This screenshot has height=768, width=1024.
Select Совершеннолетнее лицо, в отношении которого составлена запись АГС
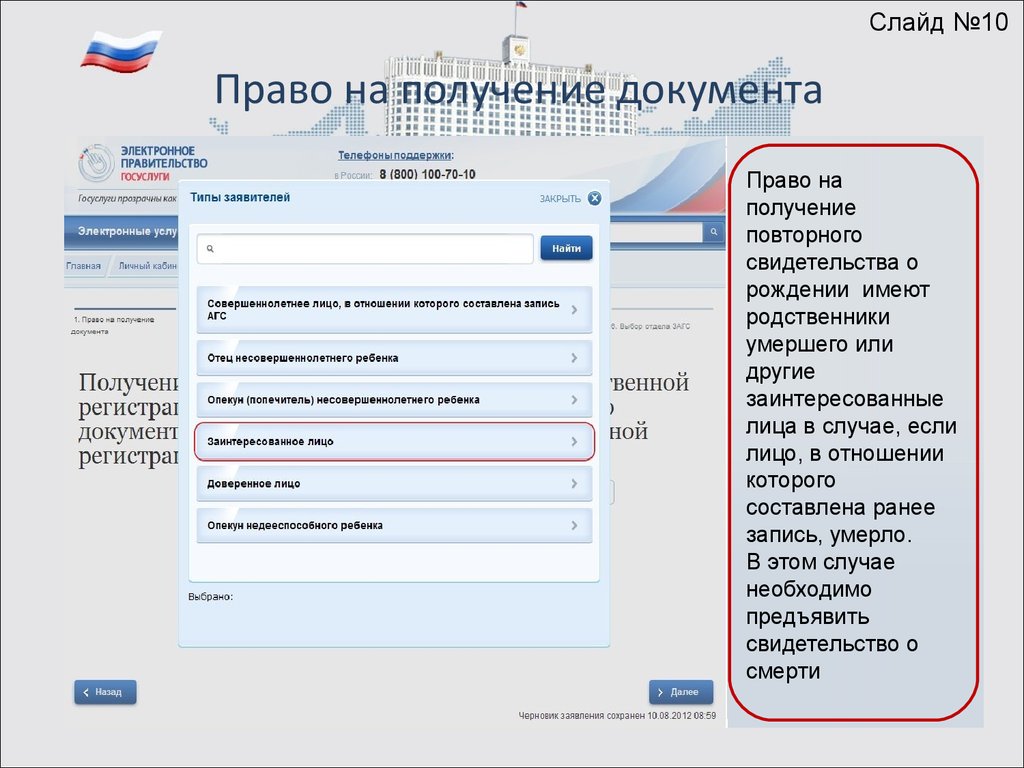(x=394, y=310)
